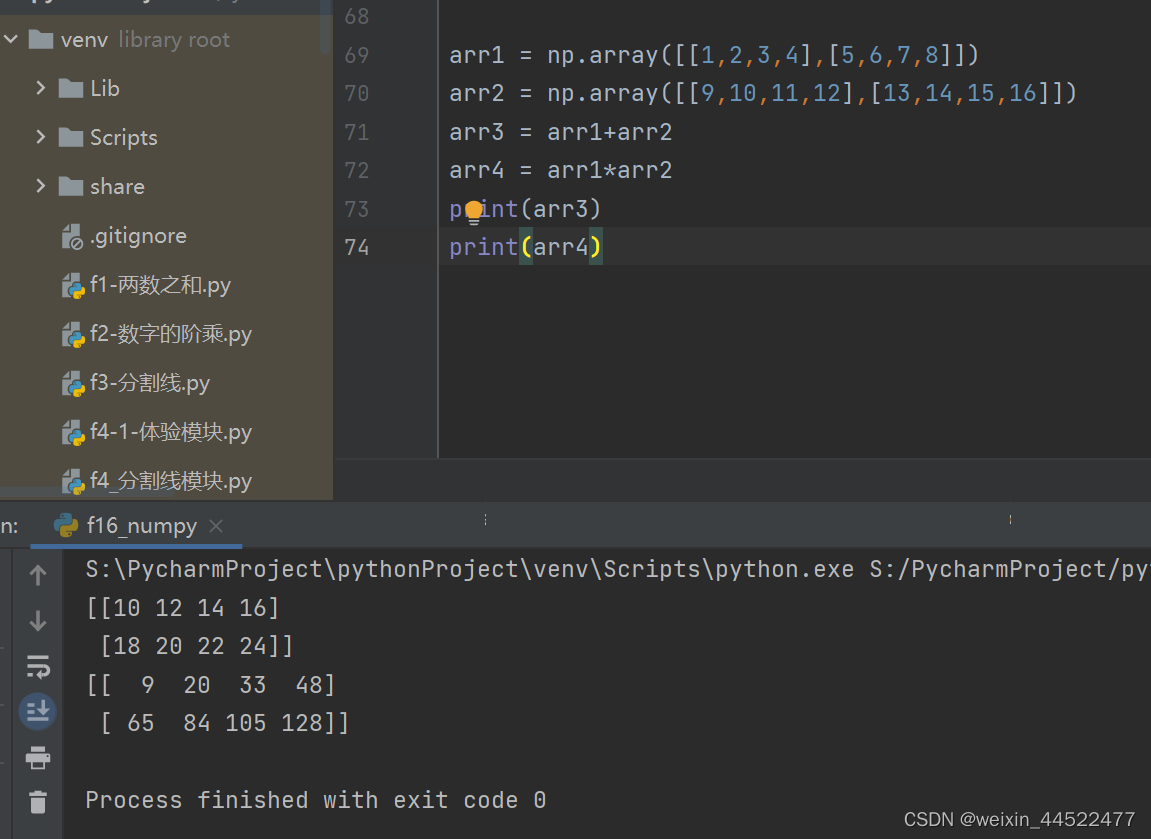
Task: Close the f16_numpy run tab
Action: [x=216, y=526]
